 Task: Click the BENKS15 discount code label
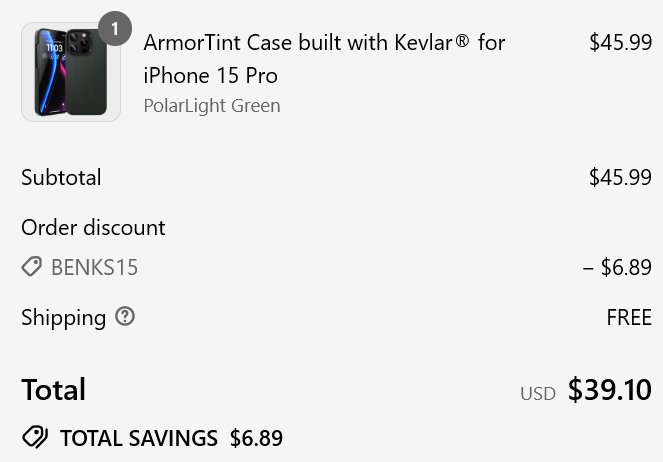coord(94,267)
